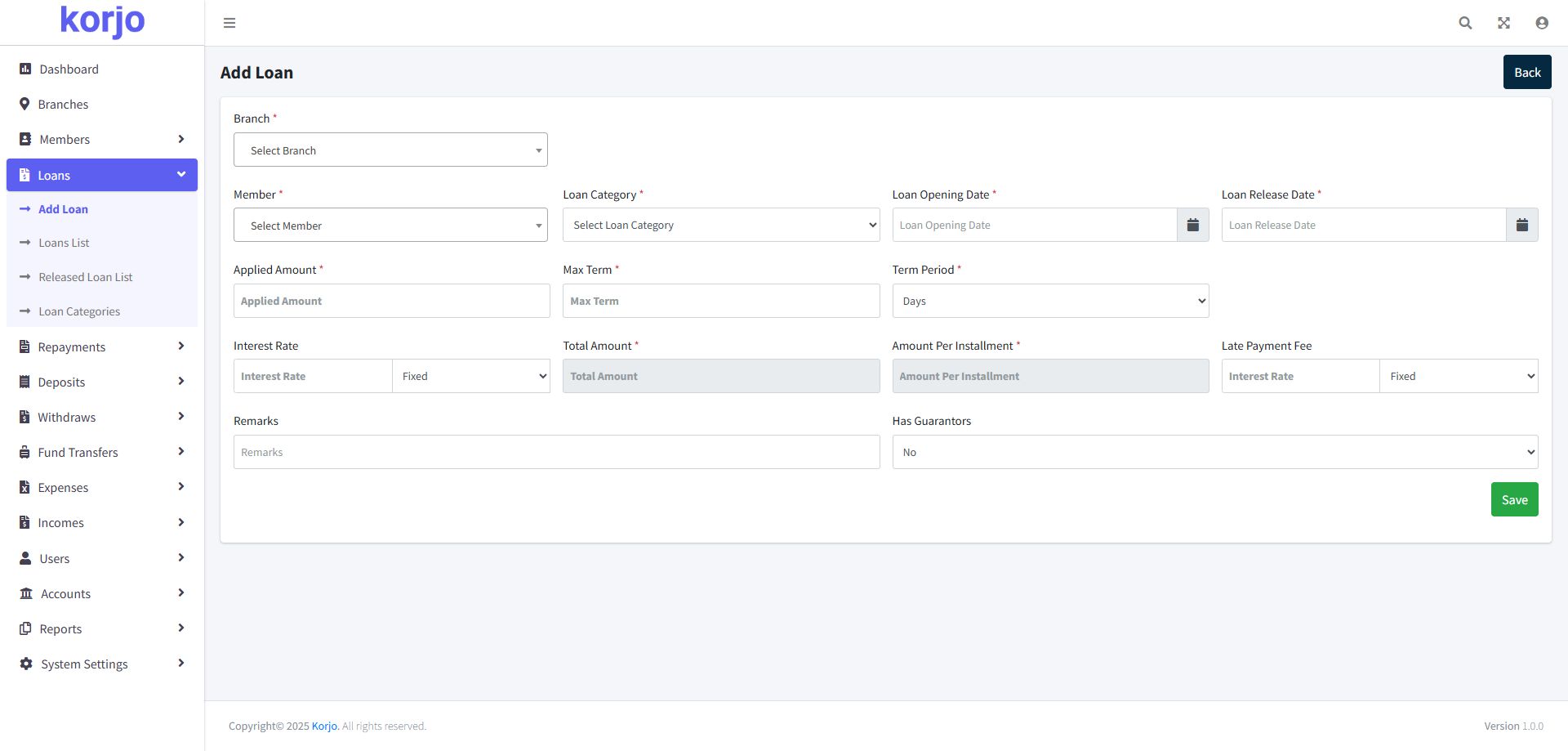Viewport: 1568px width, 751px height.
Task: Click the korjo logo
Action: pos(102,21)
